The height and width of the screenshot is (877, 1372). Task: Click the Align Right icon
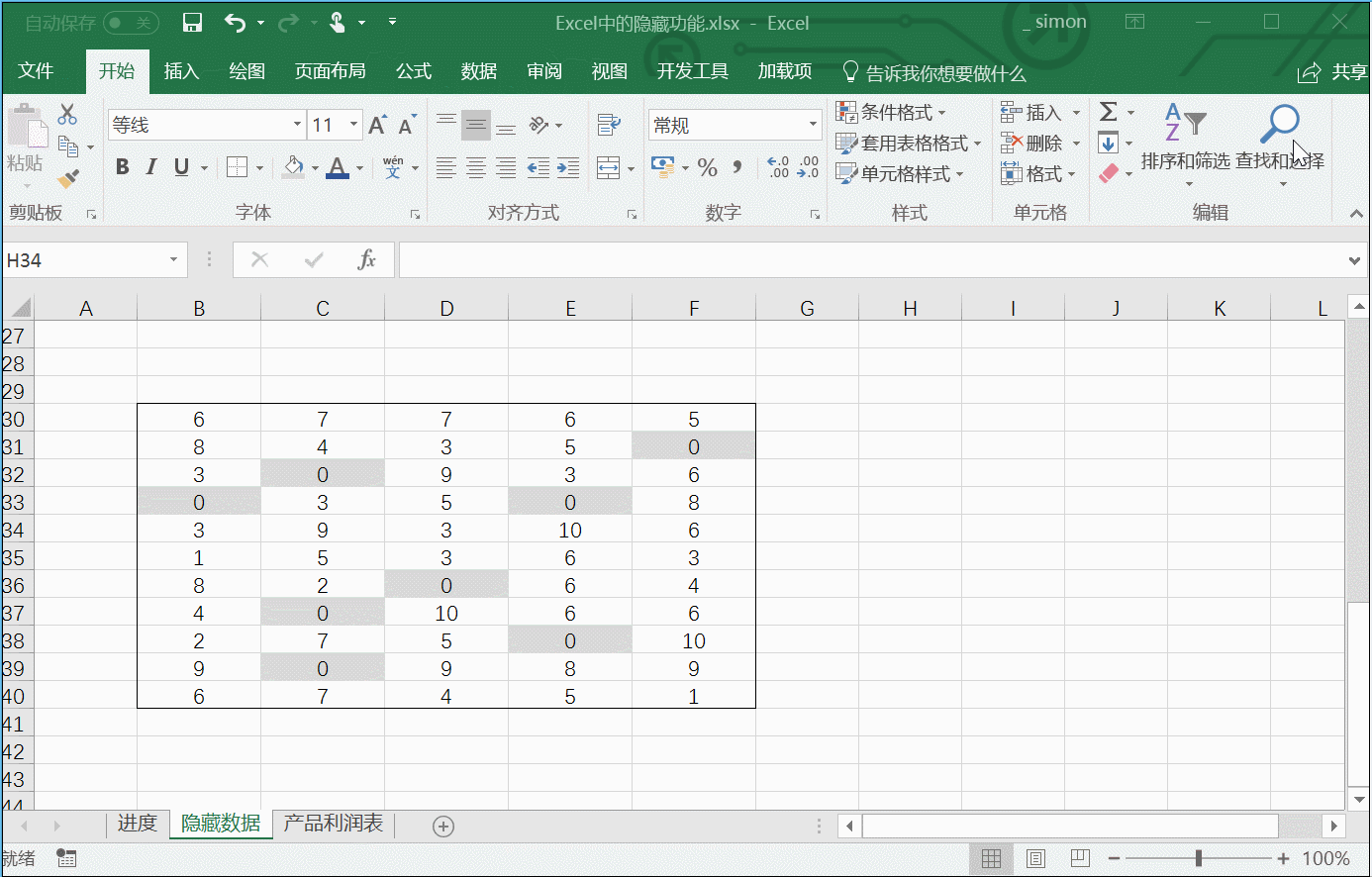tap(506, 167)
